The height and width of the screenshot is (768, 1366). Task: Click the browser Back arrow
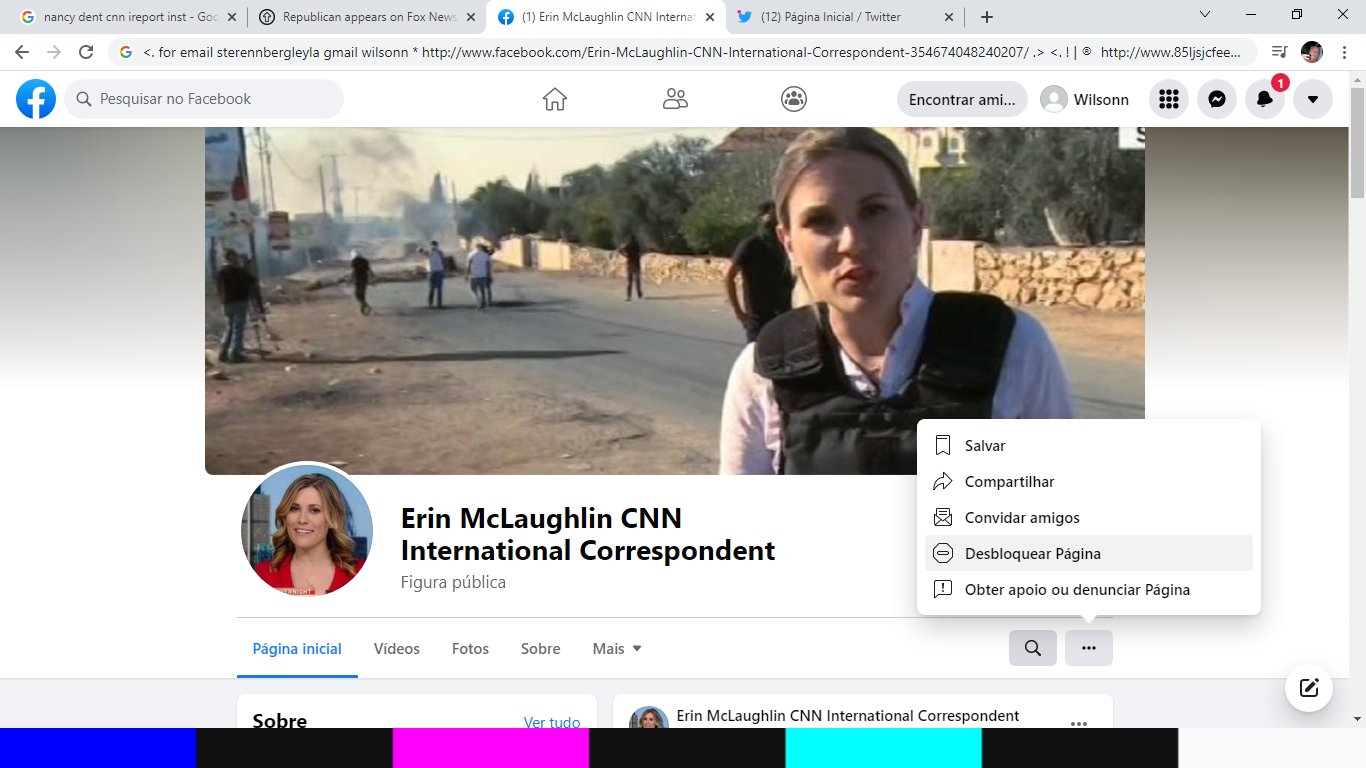click(22, 52)
